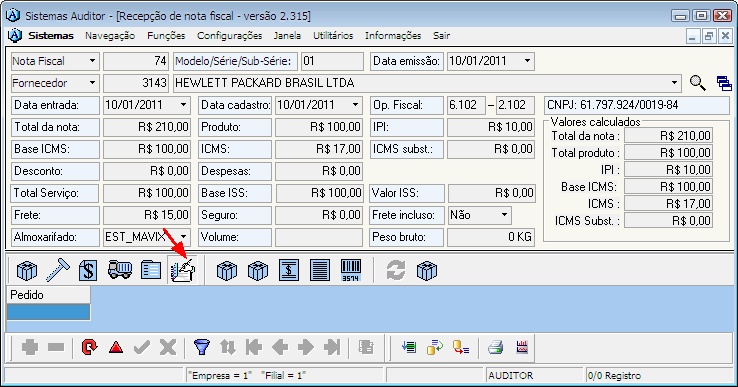Go to last record arrow icon

[x=332, y=347]
